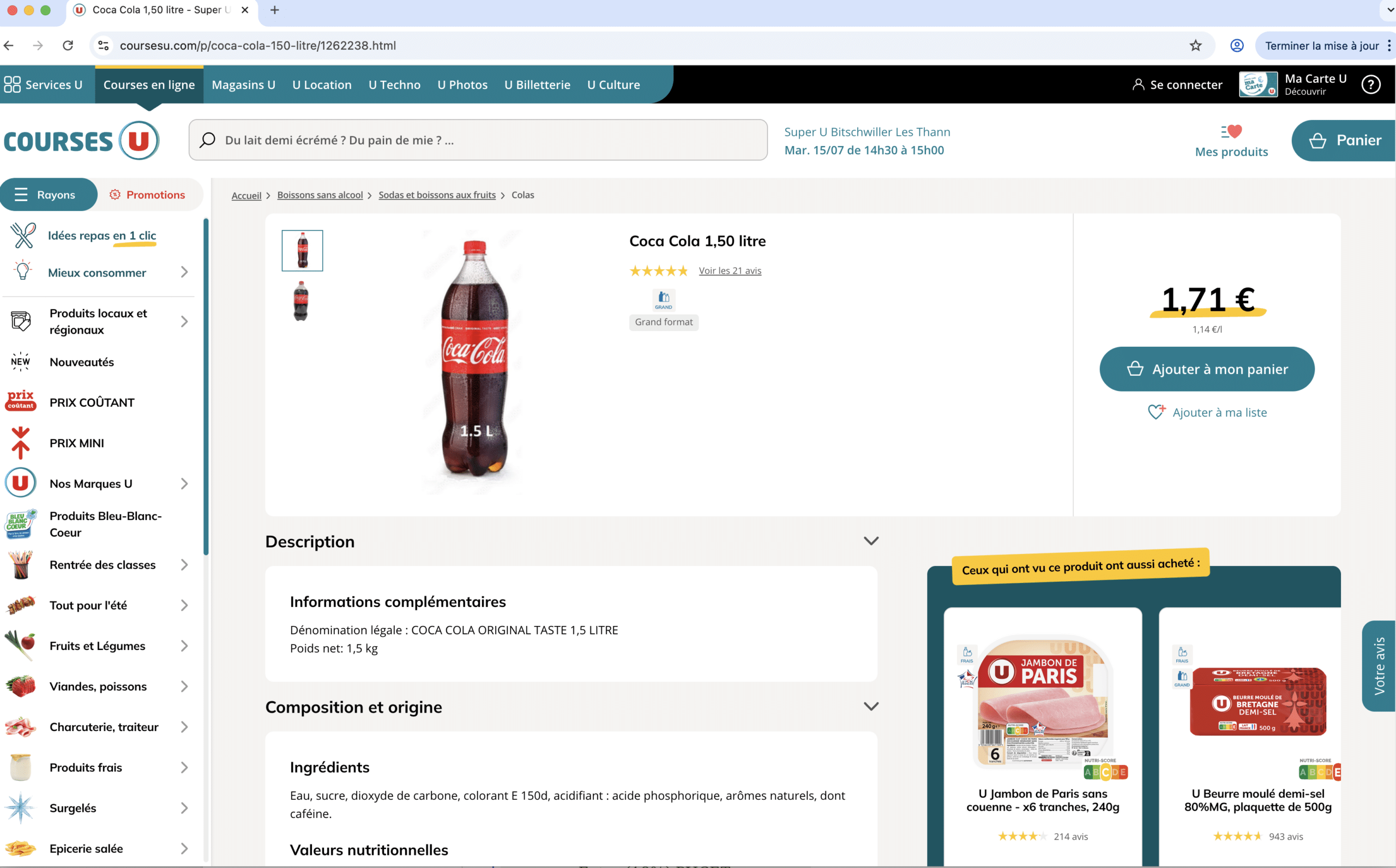Viewport: 1396px width, 868px height.
Task: Click the prix coûtant red icon
Action: click(x=21, y=401)
